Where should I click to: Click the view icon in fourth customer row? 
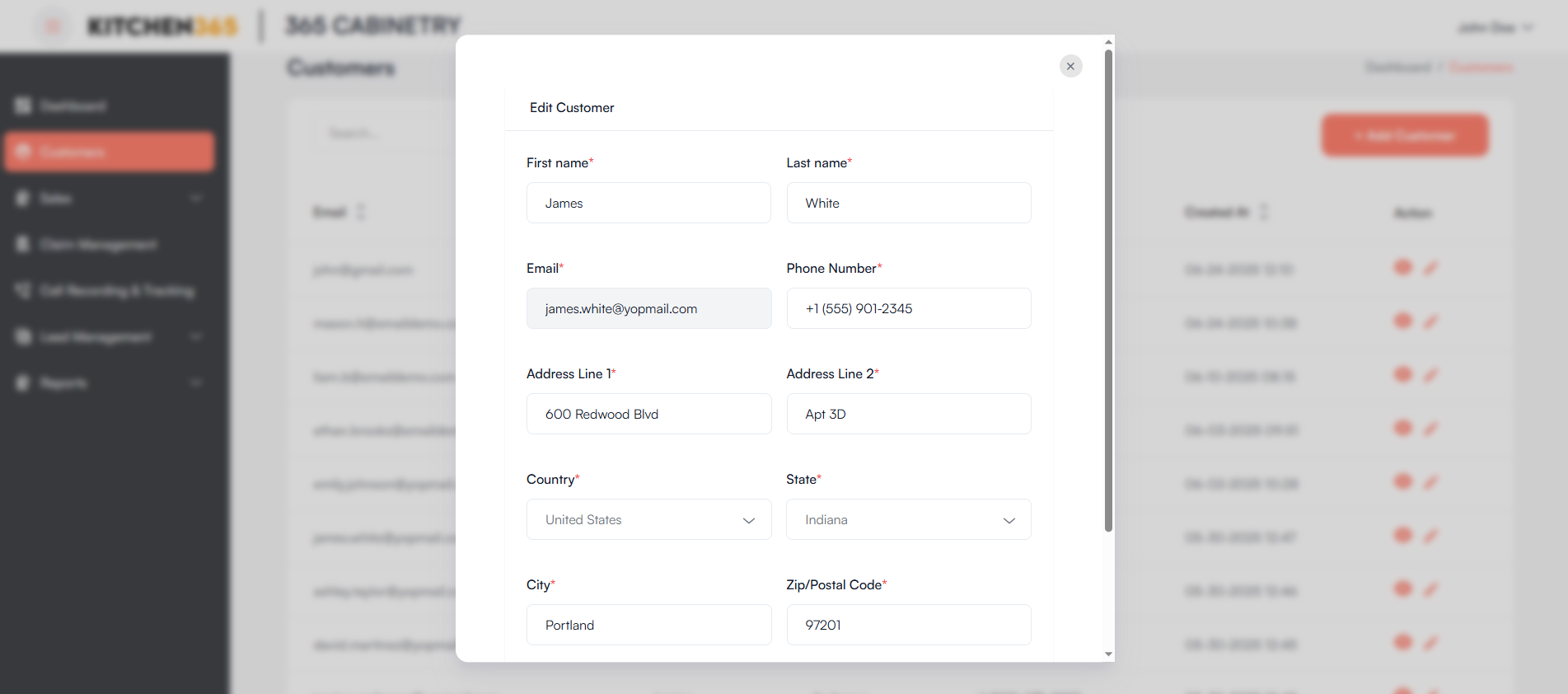click(1403, 428)
